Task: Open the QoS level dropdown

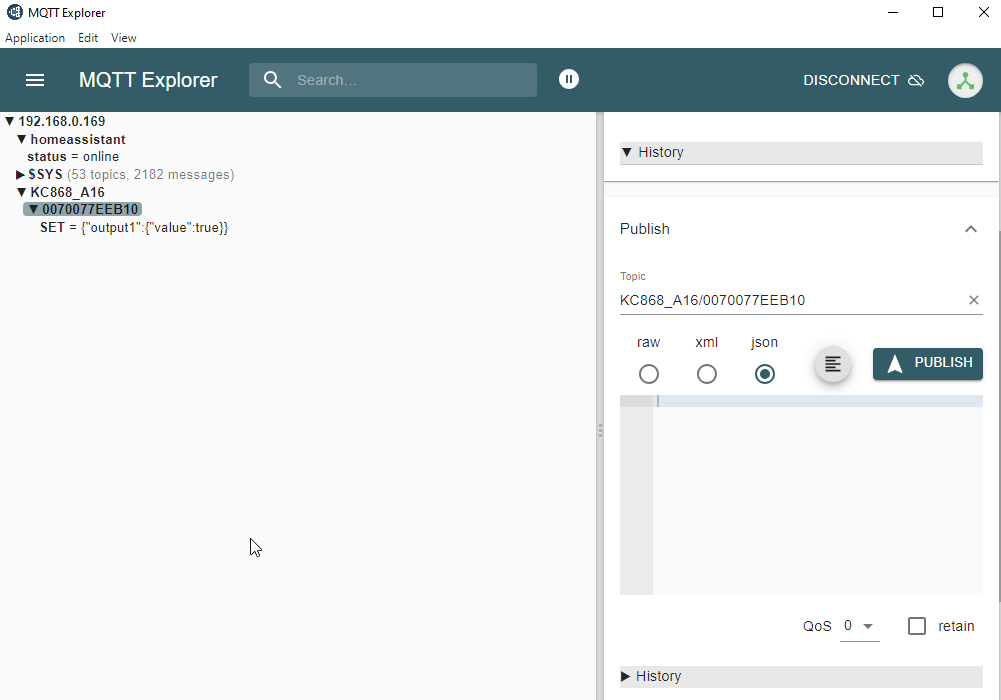Action: coord(859,626)
